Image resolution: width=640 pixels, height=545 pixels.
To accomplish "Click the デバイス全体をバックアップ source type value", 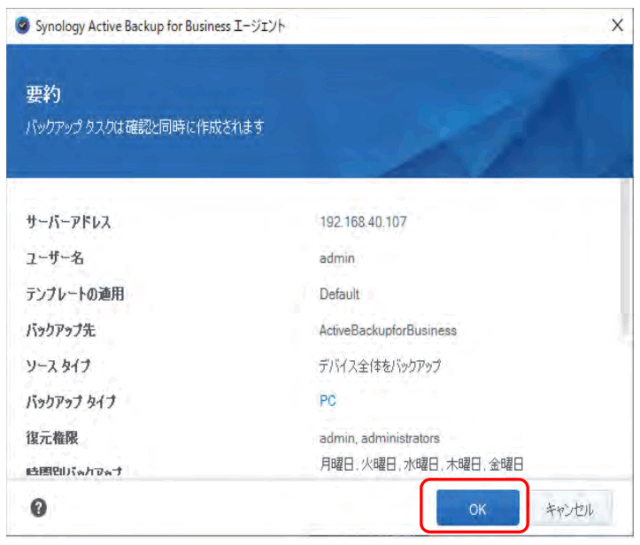I will [380, 366].
